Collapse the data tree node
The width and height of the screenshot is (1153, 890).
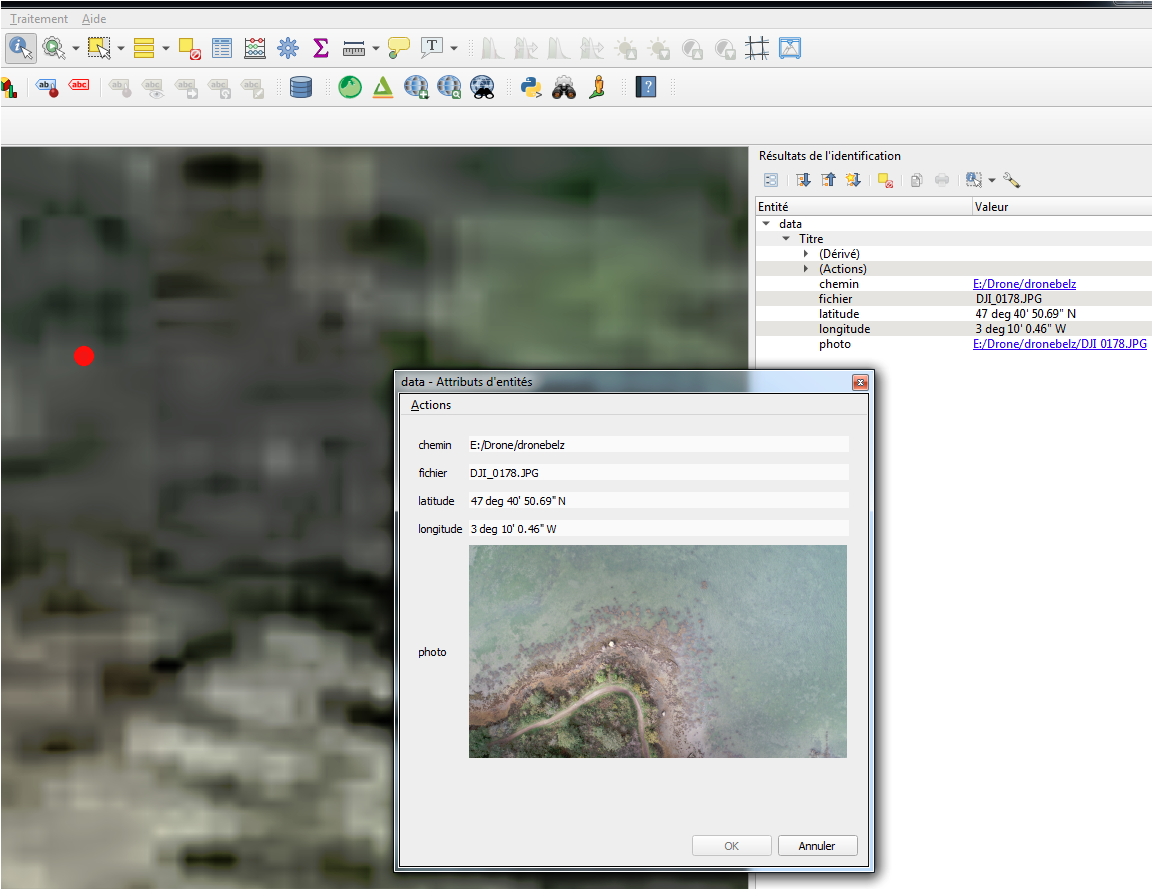(x=766, y=224)
